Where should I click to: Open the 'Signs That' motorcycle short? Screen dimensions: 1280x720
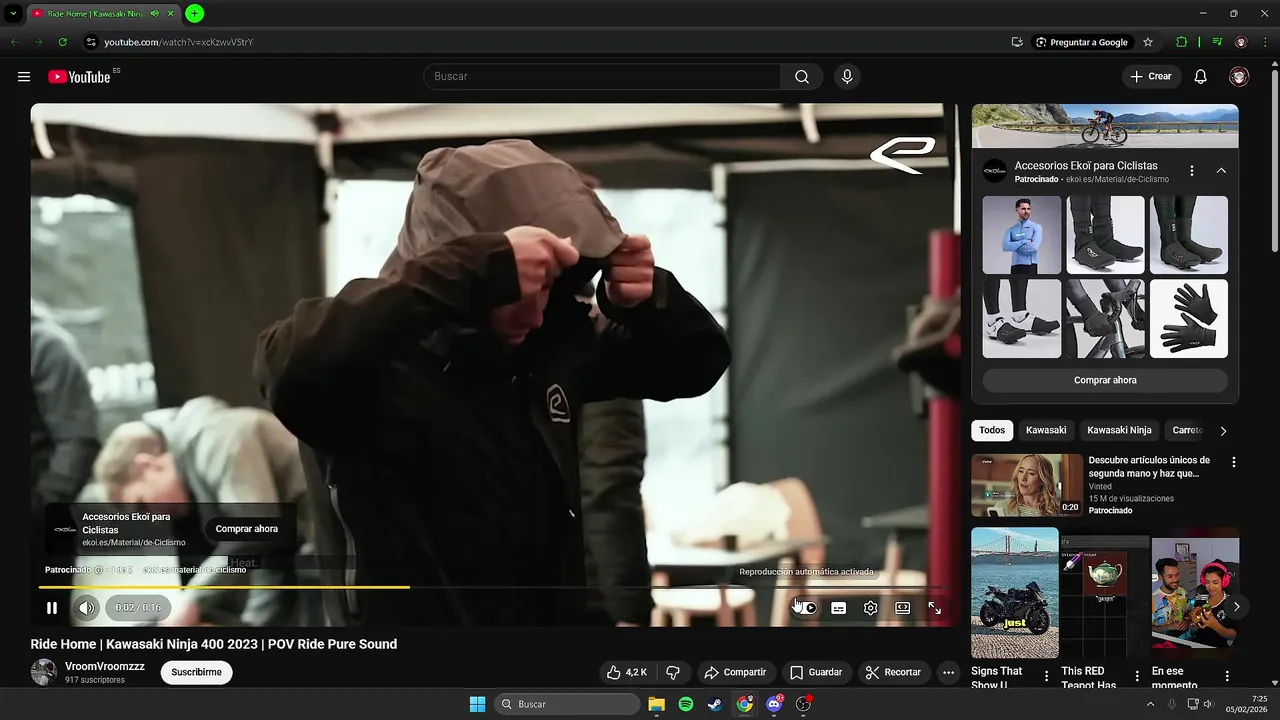tap(1015, 593)
